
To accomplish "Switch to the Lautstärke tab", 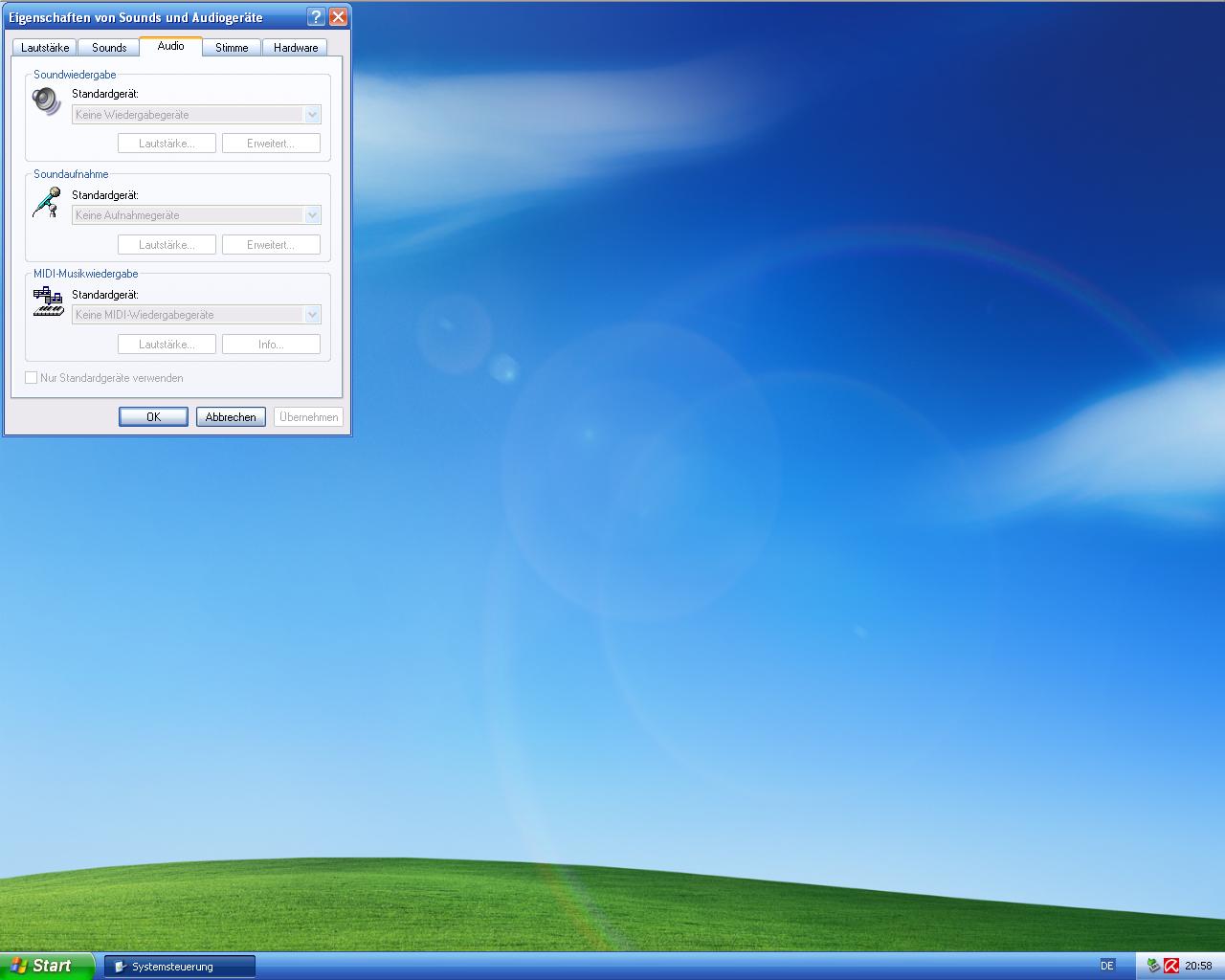I will (45, 47).
